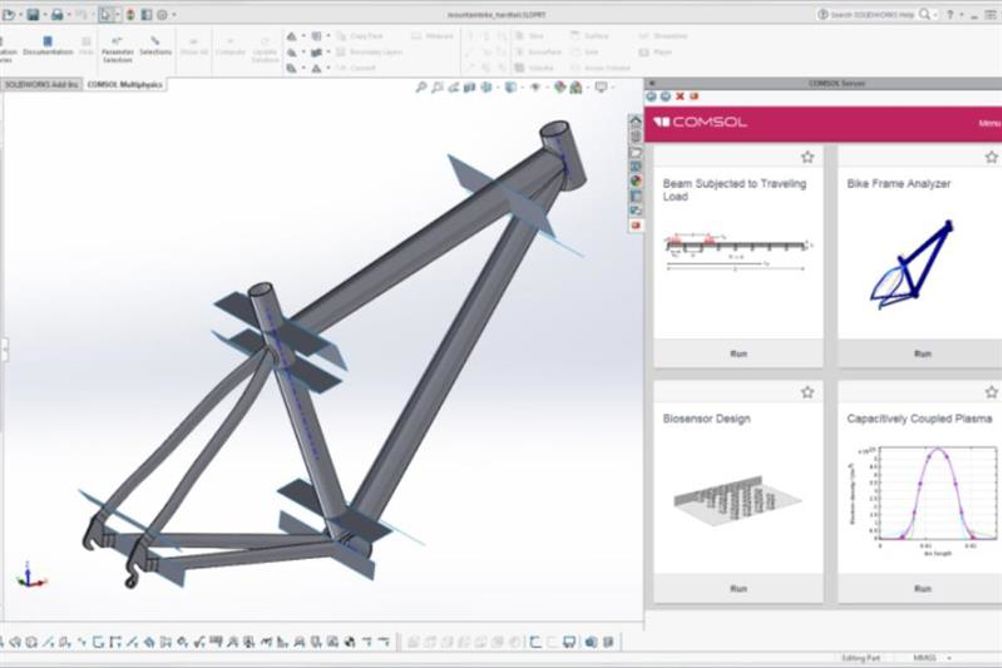The image size is (1002, 668).
Task: Click the Appearances color wheel task pane icon
Action: (636, 181)
